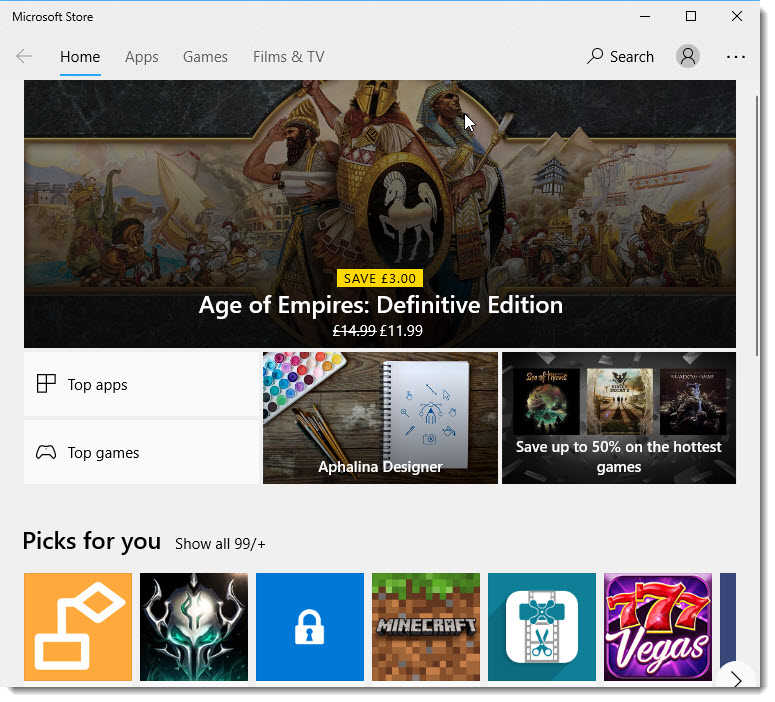Open the Top games tile
This screenshot has height=702, width=775.
click(x=141, y=452)
